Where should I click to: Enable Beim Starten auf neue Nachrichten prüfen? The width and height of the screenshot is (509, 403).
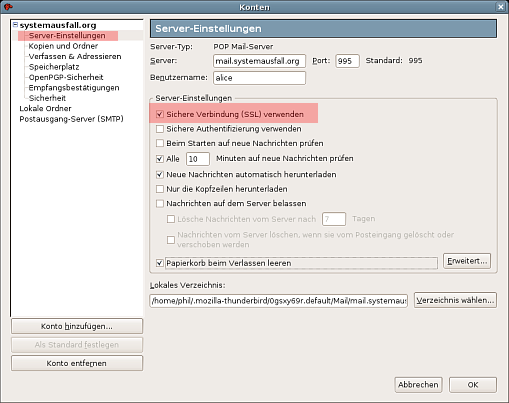click(160, 143)
